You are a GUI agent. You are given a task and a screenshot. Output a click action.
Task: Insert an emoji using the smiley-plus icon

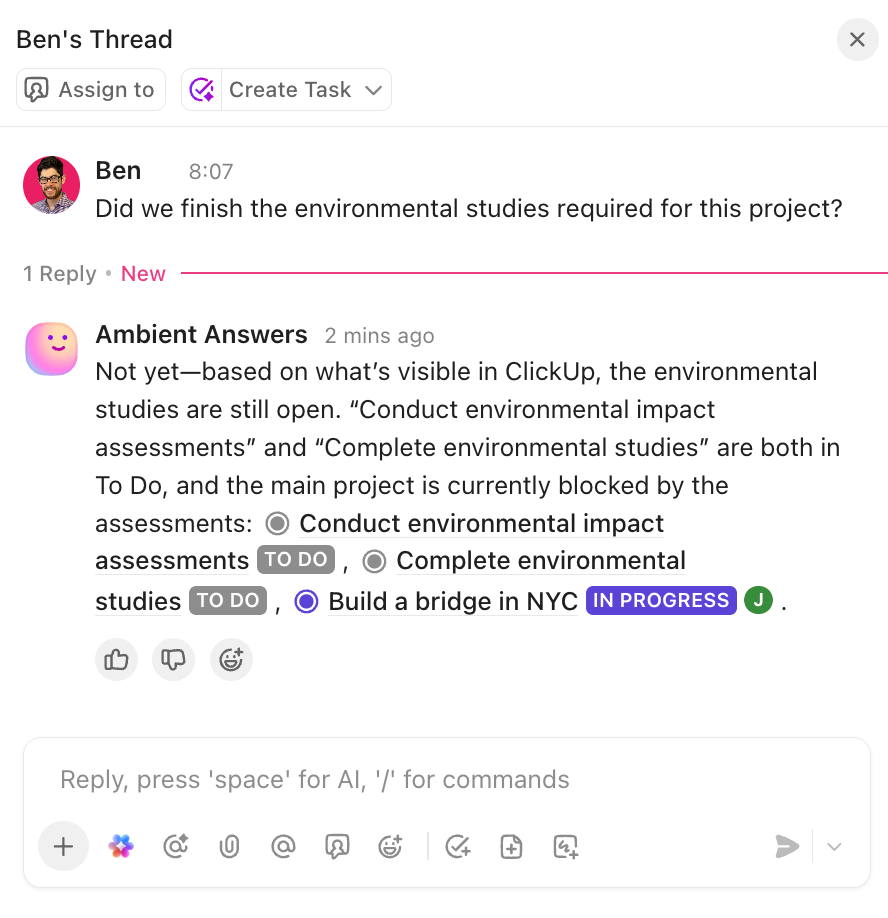click(x=390, y=846)
